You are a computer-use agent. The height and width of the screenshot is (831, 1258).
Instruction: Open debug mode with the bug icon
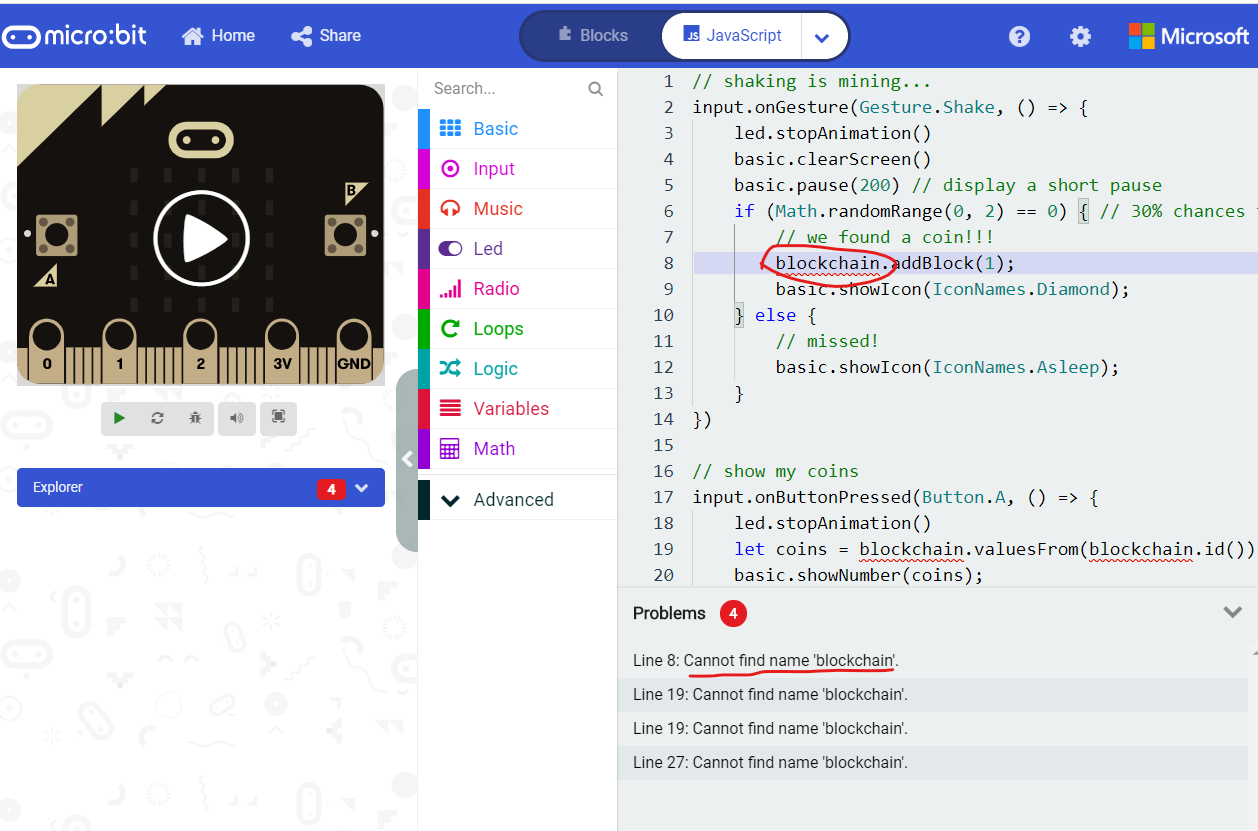pyautogui.click(x=195, y=418)
